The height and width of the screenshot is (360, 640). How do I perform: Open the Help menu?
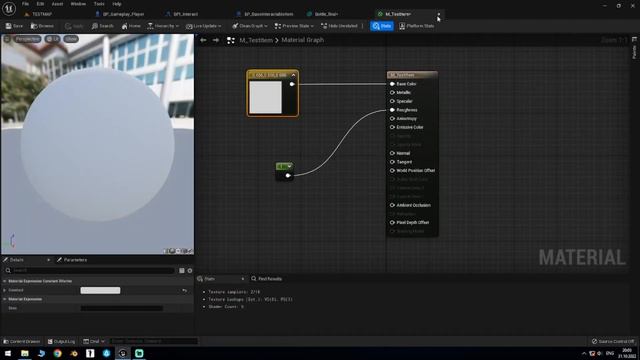(117, 4)
